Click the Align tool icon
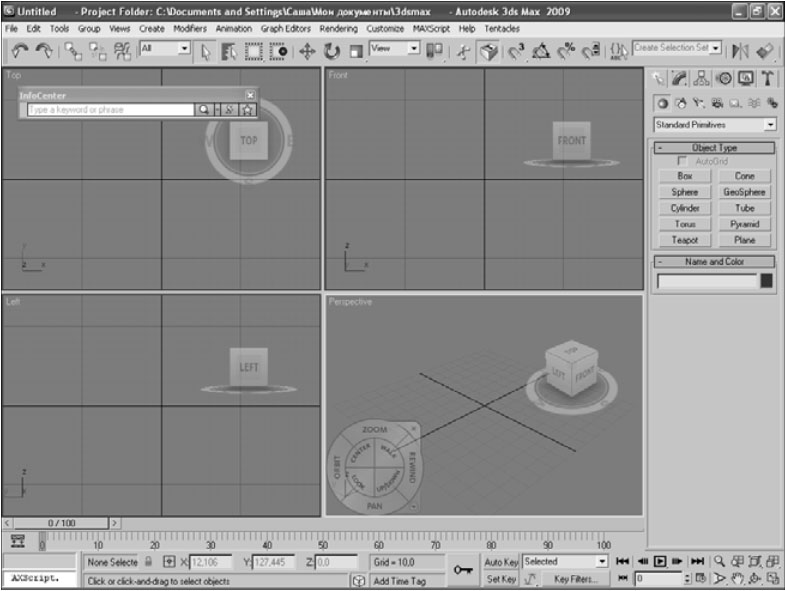 coord(765,51)
